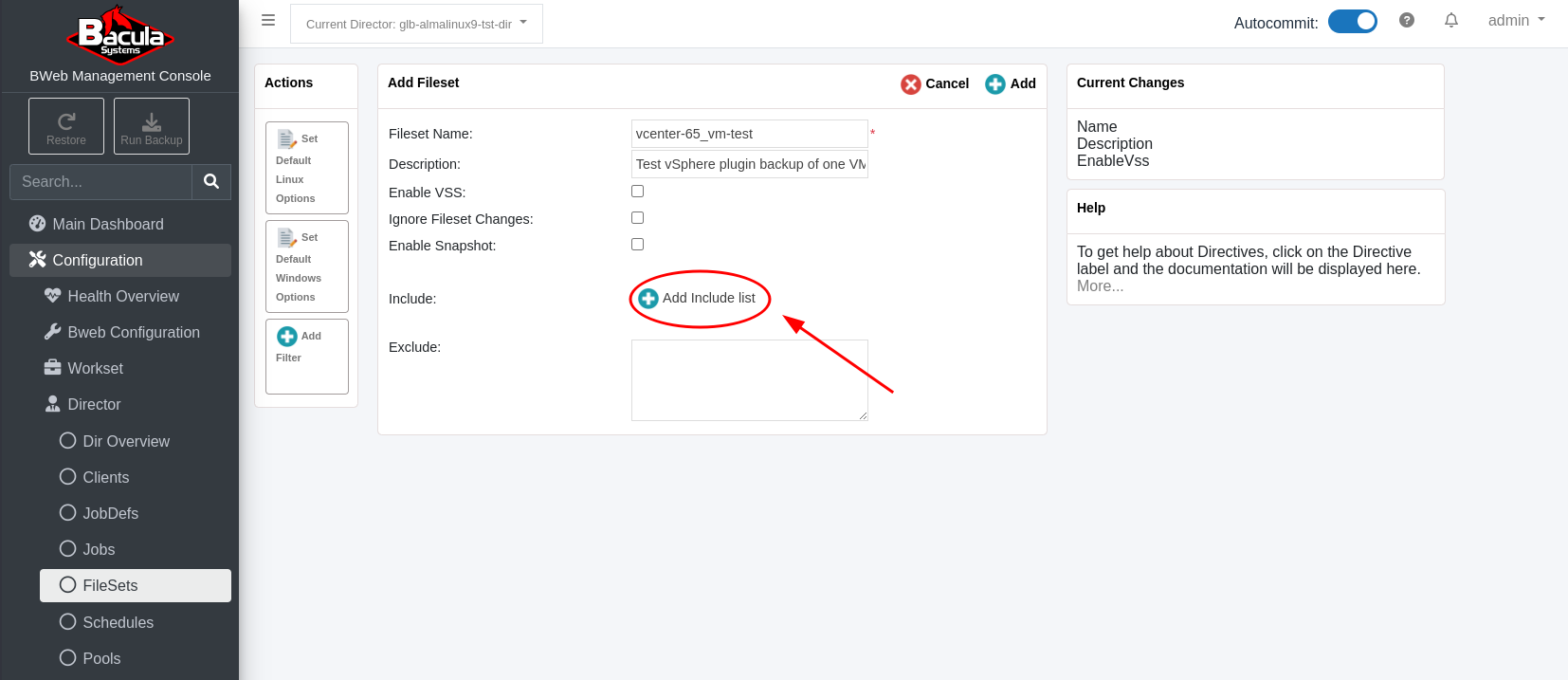This screenshot has height=680, width=1568.
Task: Click Set Default Windows Options
Action: pos(306,266)
